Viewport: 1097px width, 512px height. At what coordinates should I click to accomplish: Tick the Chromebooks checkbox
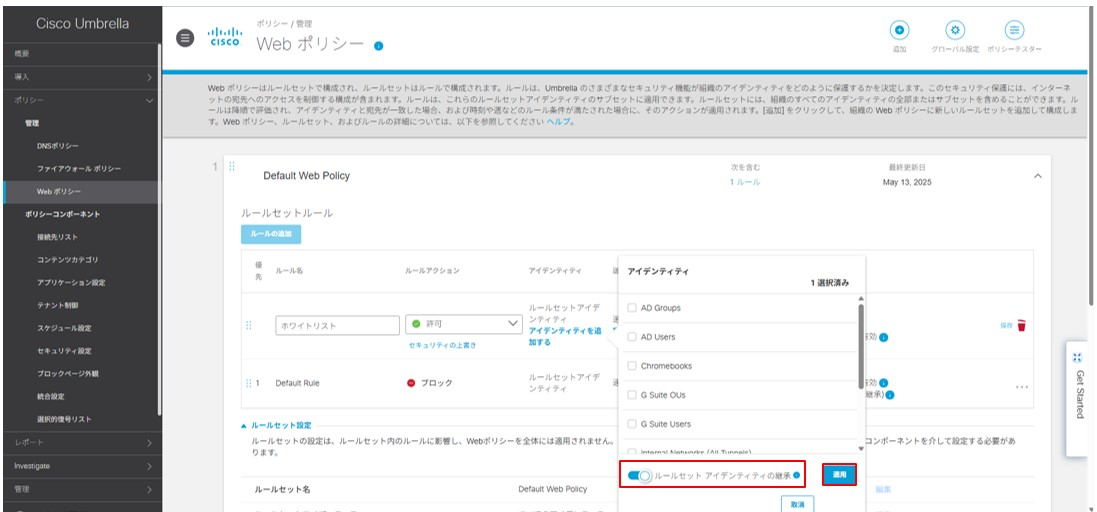click(632, 366)
